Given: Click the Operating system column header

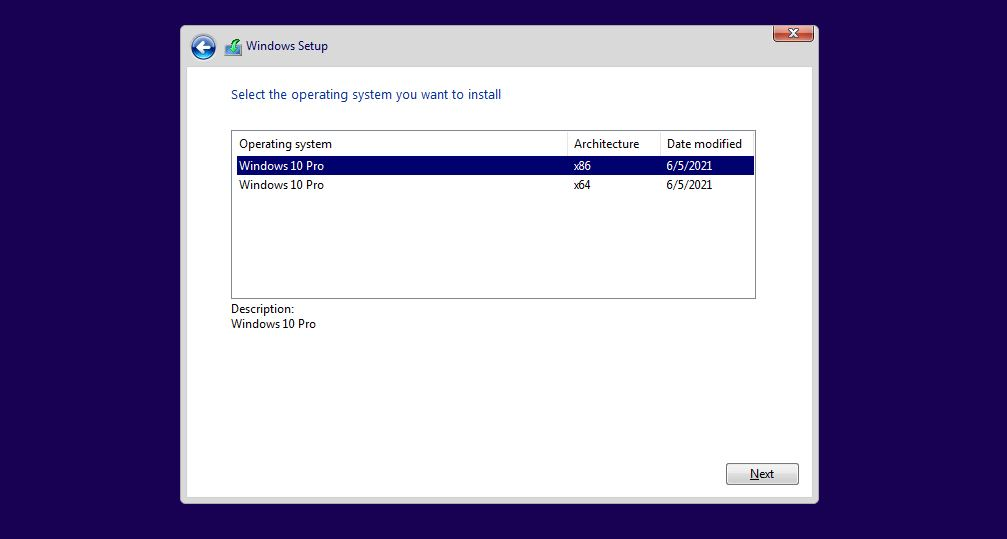Looking at the screenshot, I should click(400, 144).
